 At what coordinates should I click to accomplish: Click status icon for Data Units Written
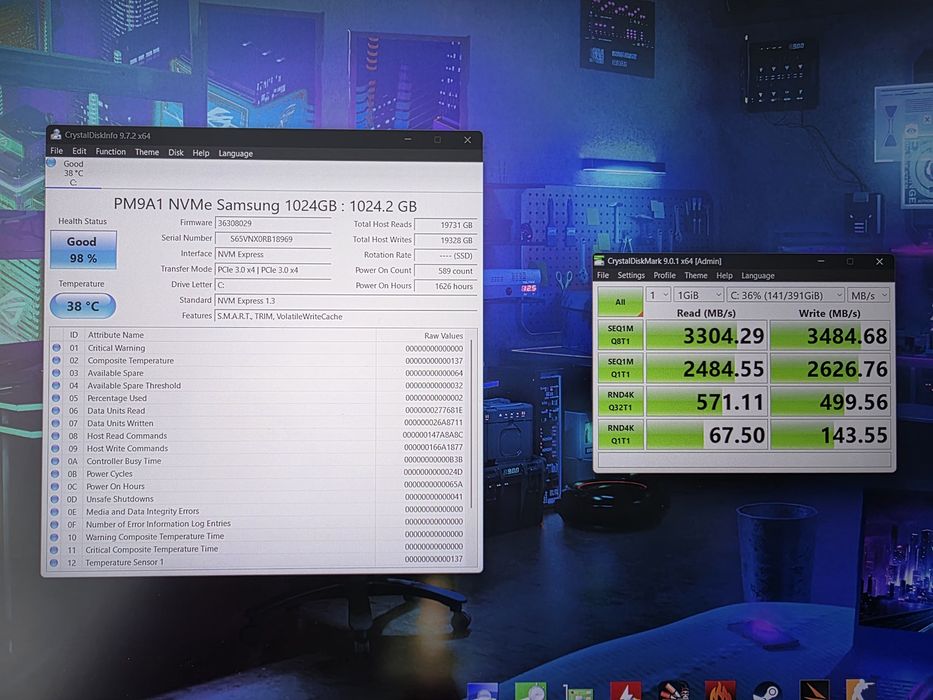click(x=56, y=423)
